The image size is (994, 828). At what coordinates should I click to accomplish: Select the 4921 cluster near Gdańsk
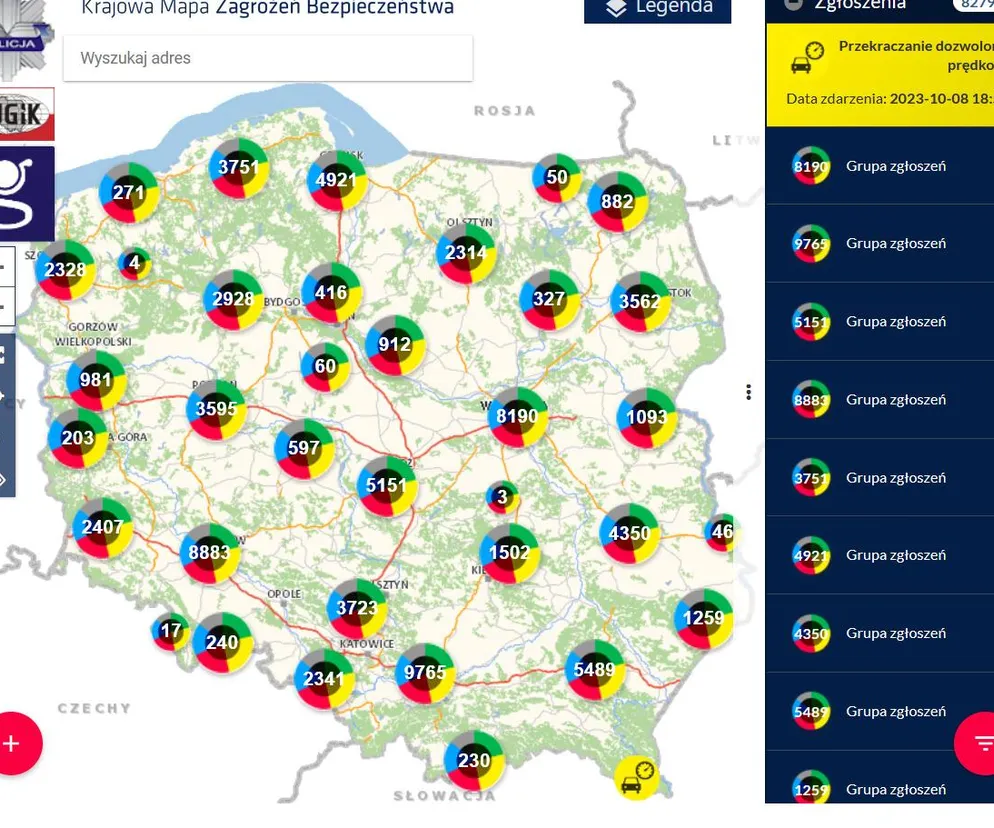(x=337, y=180)
